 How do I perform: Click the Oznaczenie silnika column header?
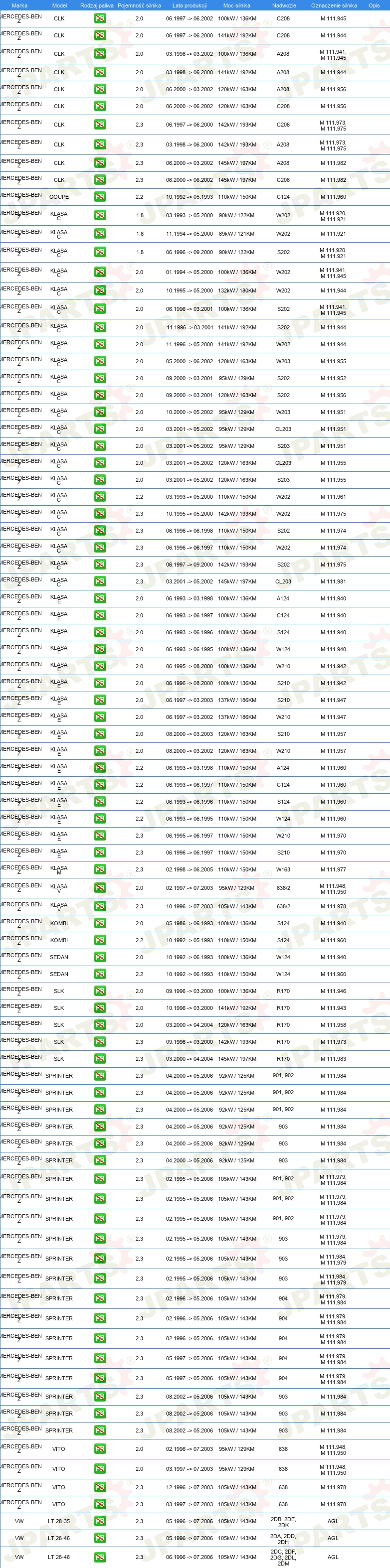[x=334, y=5]
